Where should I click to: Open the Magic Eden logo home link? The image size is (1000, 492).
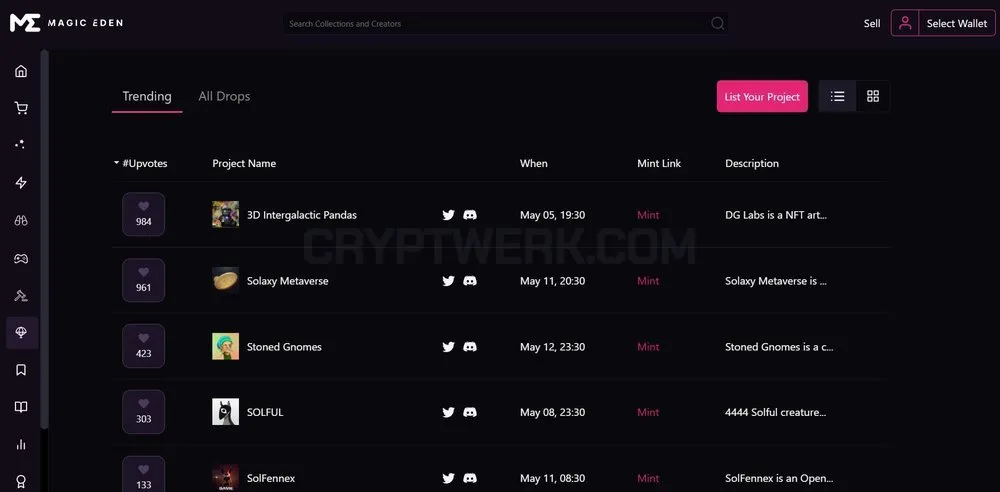(x=66, y=23)
